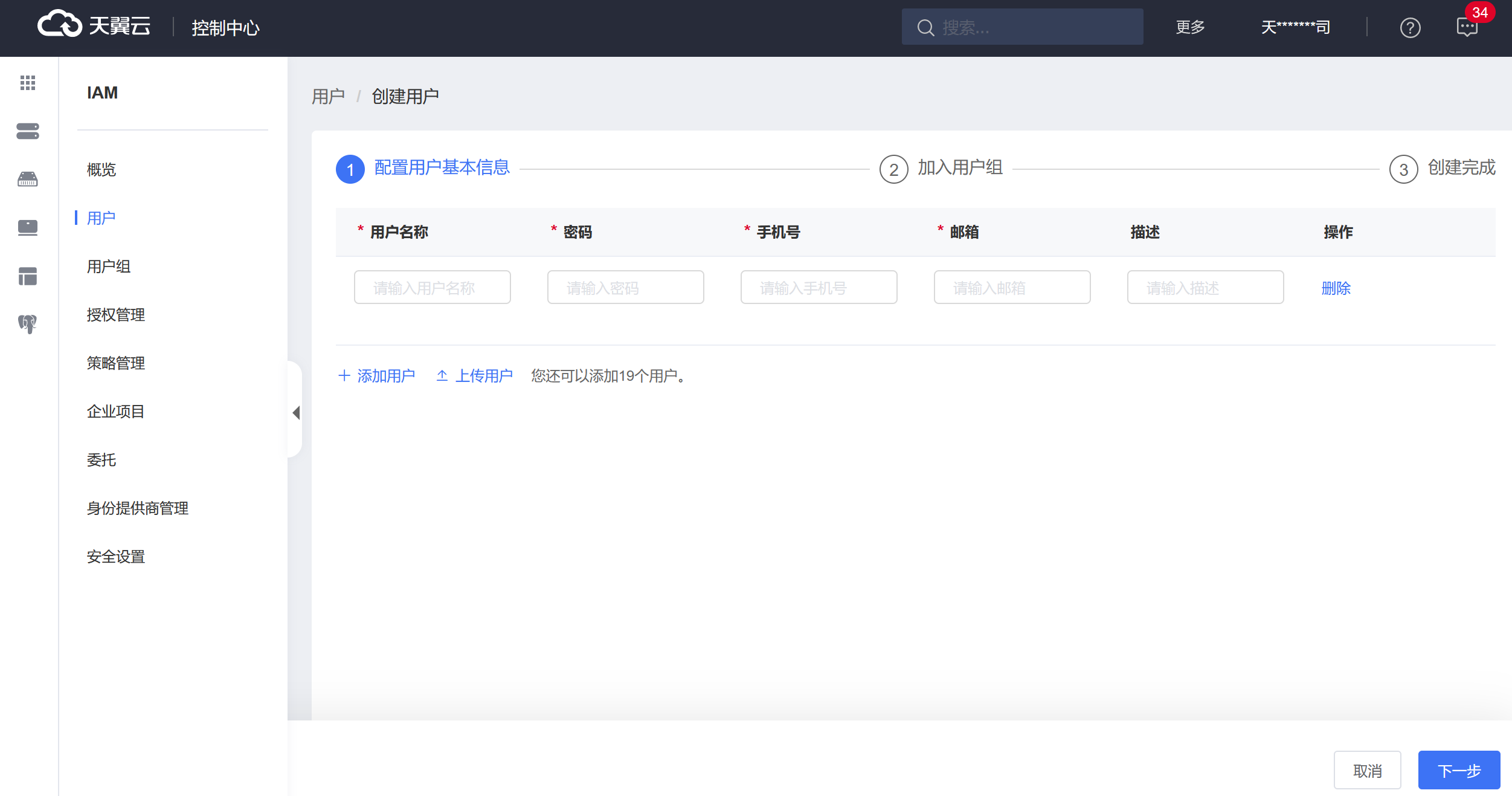Click 添加用户 link
This screenshot has height=796, width=1512.
(377, 376)
